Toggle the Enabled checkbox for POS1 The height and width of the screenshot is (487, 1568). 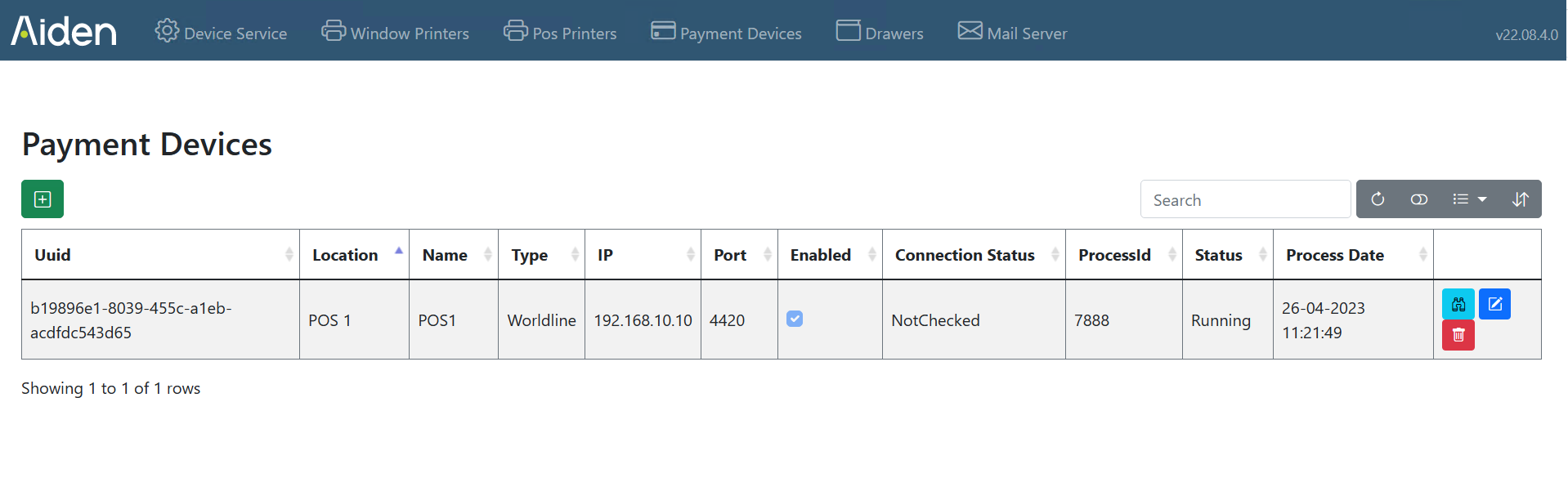click(x=795, y=319)
